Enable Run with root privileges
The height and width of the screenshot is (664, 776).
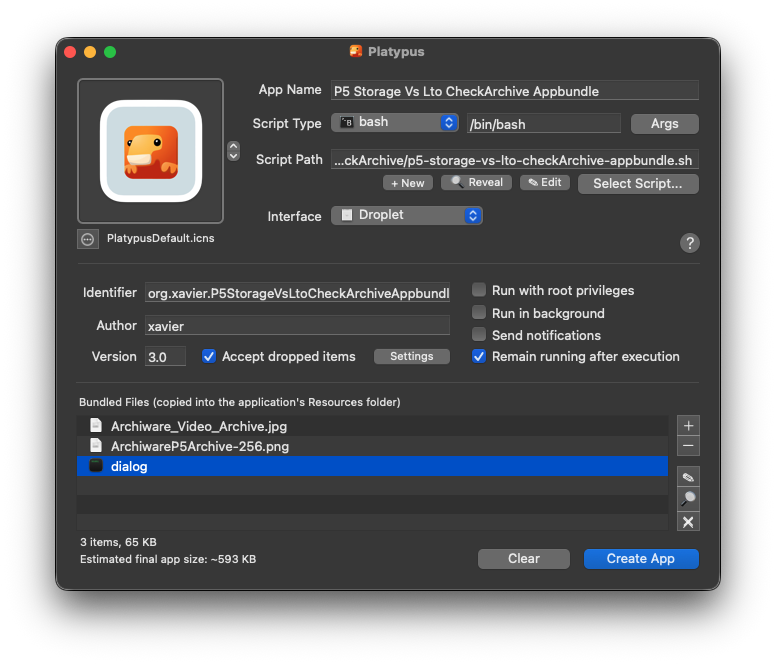pyautogui.click(x=479, y=290)
